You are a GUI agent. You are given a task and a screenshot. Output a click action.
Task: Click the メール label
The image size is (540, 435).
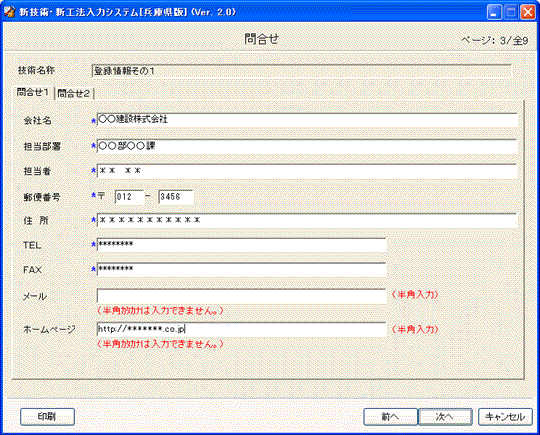pyautogui.click(x=34, y=296)
